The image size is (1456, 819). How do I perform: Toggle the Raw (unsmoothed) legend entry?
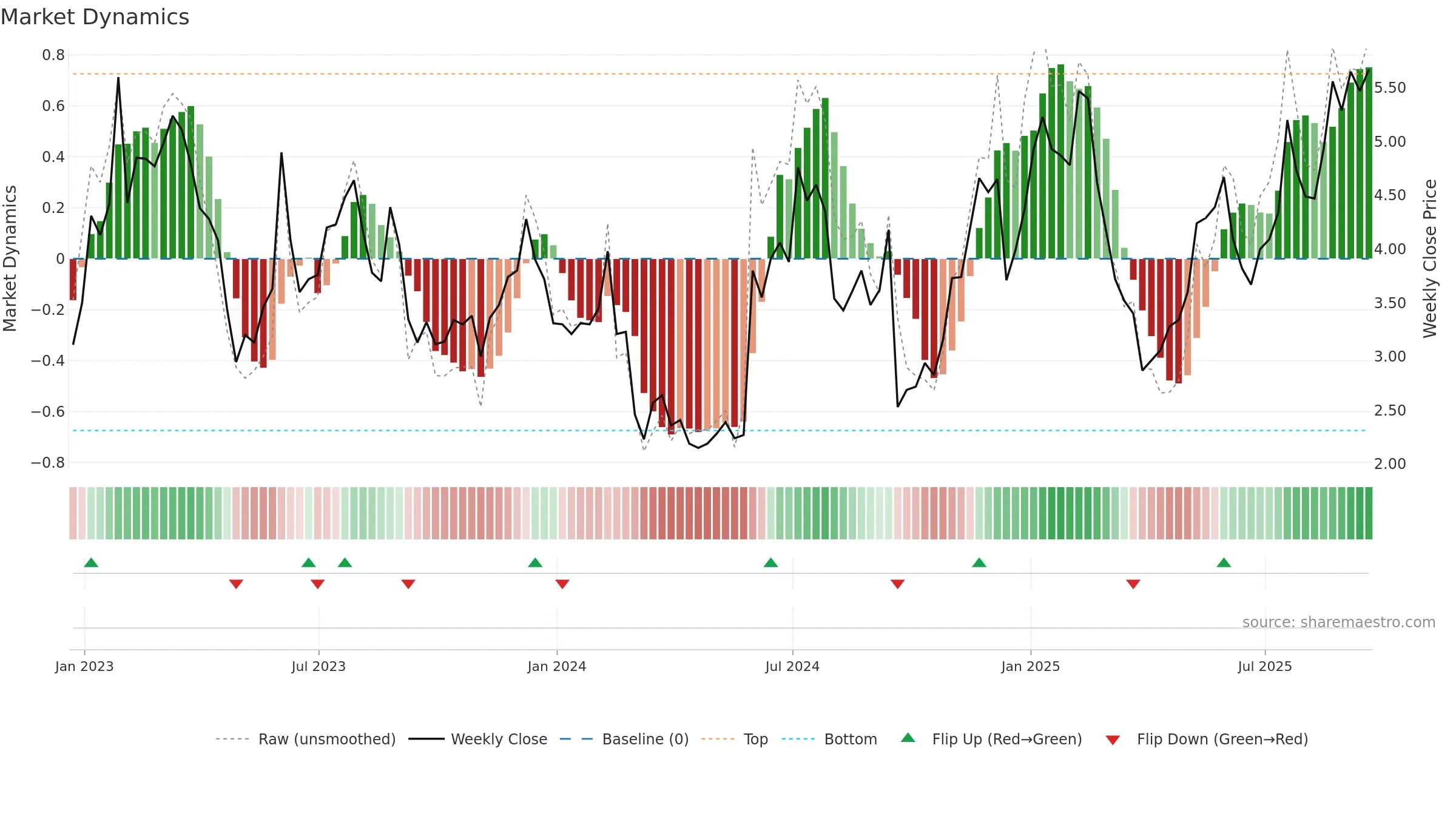click(x=305, y=739)
